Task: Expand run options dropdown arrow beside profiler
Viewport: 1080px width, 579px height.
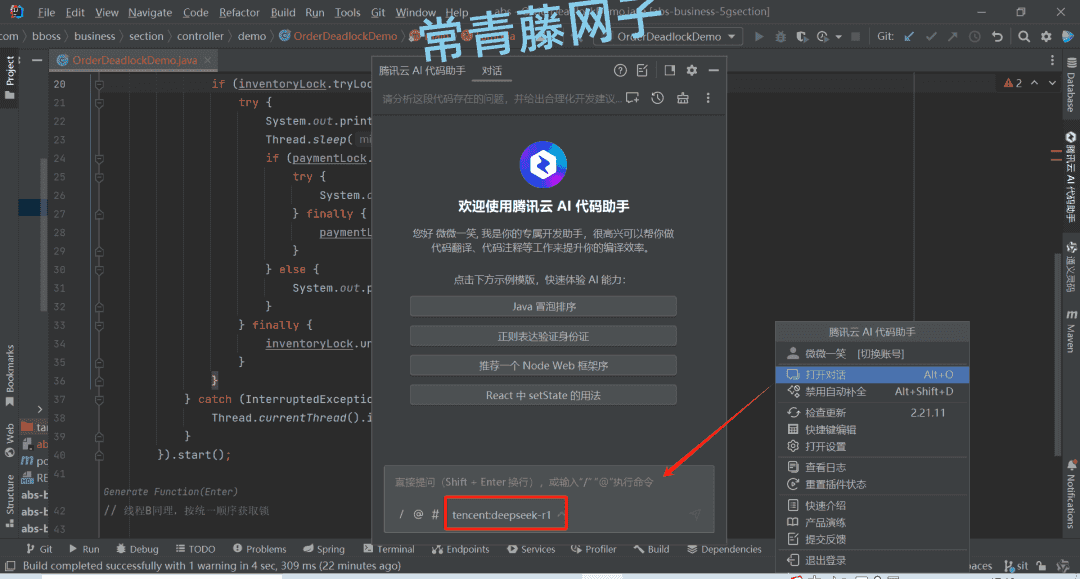Action: [838, 36]
